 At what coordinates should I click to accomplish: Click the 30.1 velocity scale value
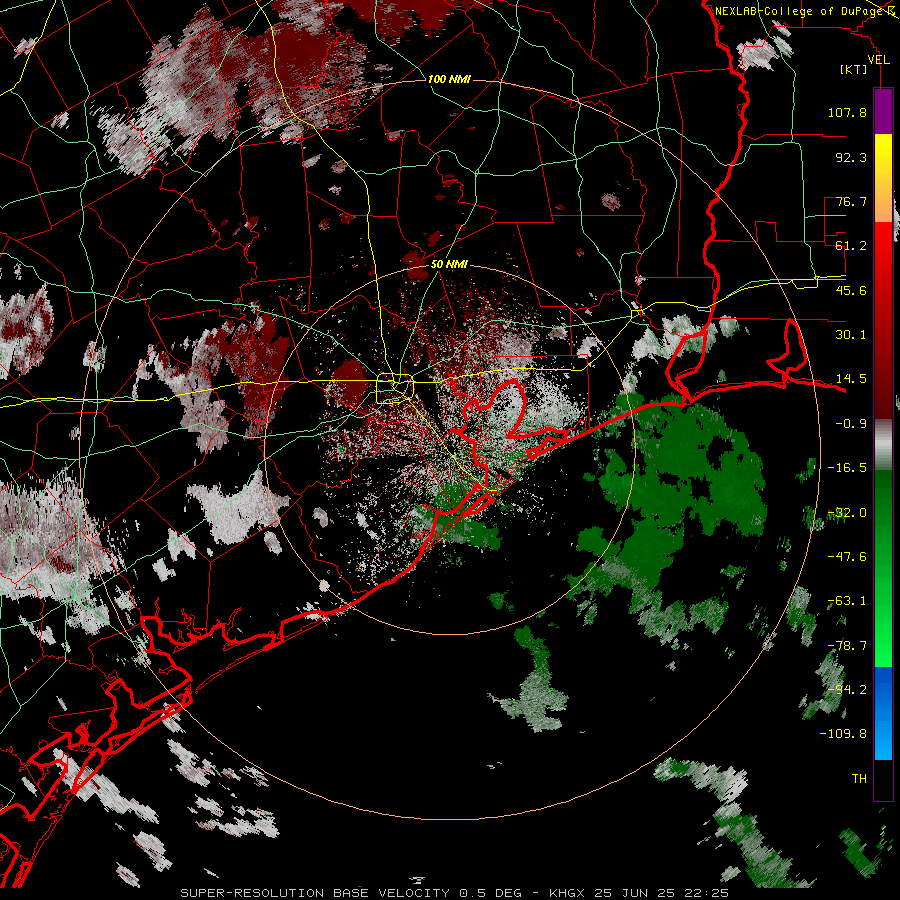pyautogui.click(x=851, y=335)
